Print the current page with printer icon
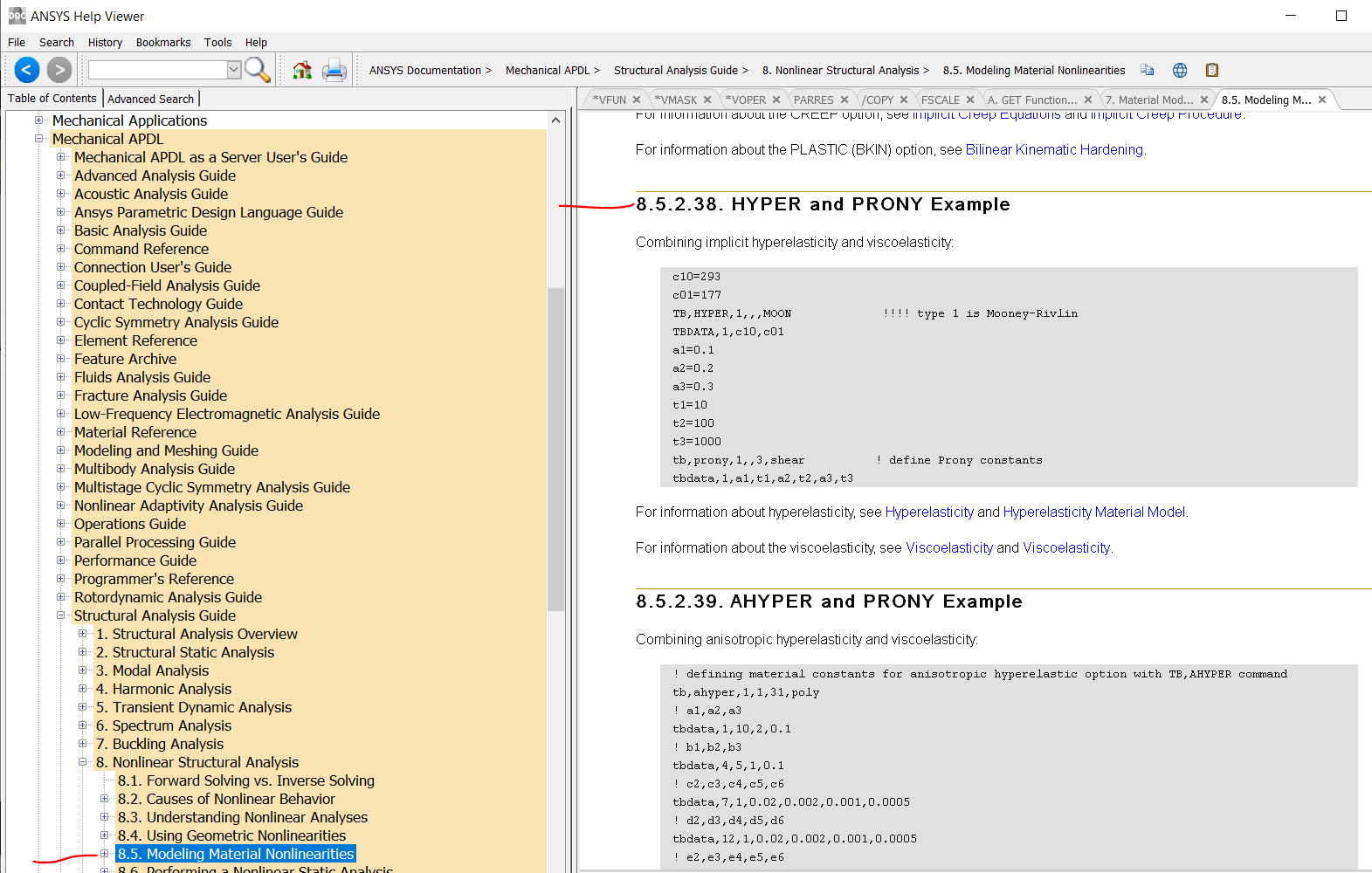Viewport: 1372px width, 873px height. tap(334, 70)
